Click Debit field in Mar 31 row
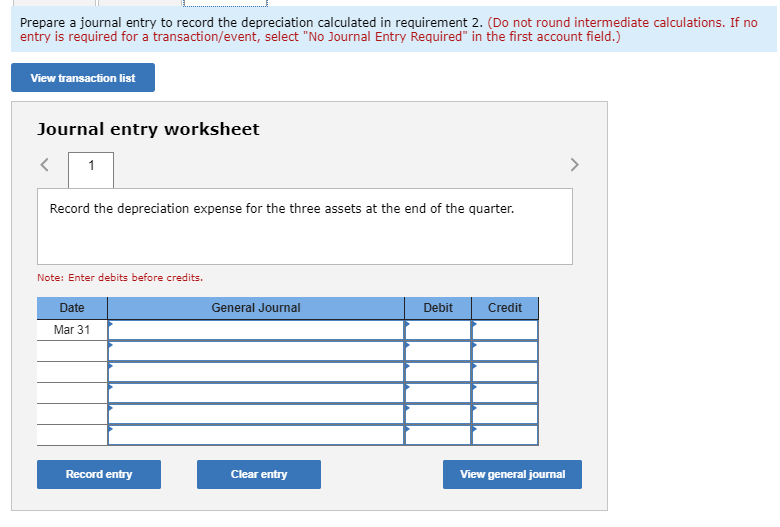The height and width of the screenshot is (527, 780). tap(438, 330)
